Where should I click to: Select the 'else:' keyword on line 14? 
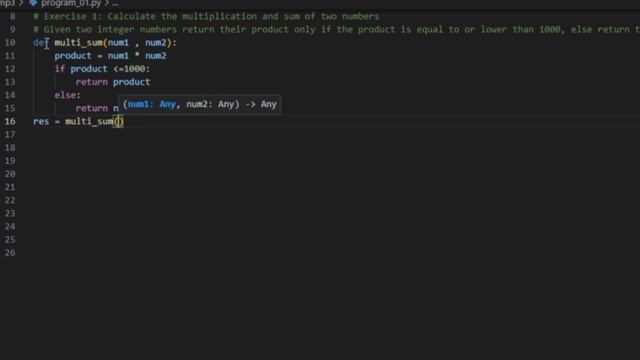coord(67,95)
